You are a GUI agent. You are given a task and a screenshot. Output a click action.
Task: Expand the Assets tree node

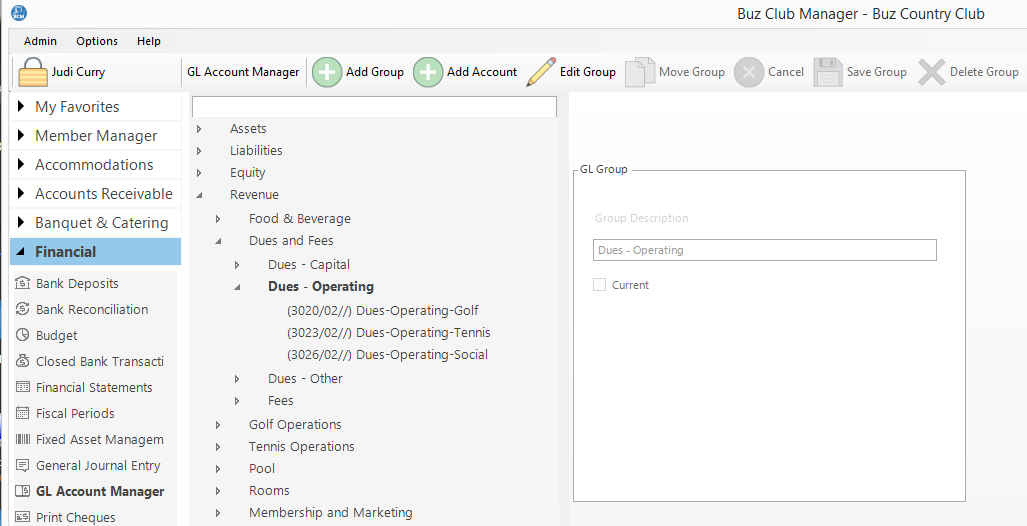click(199, 129)
